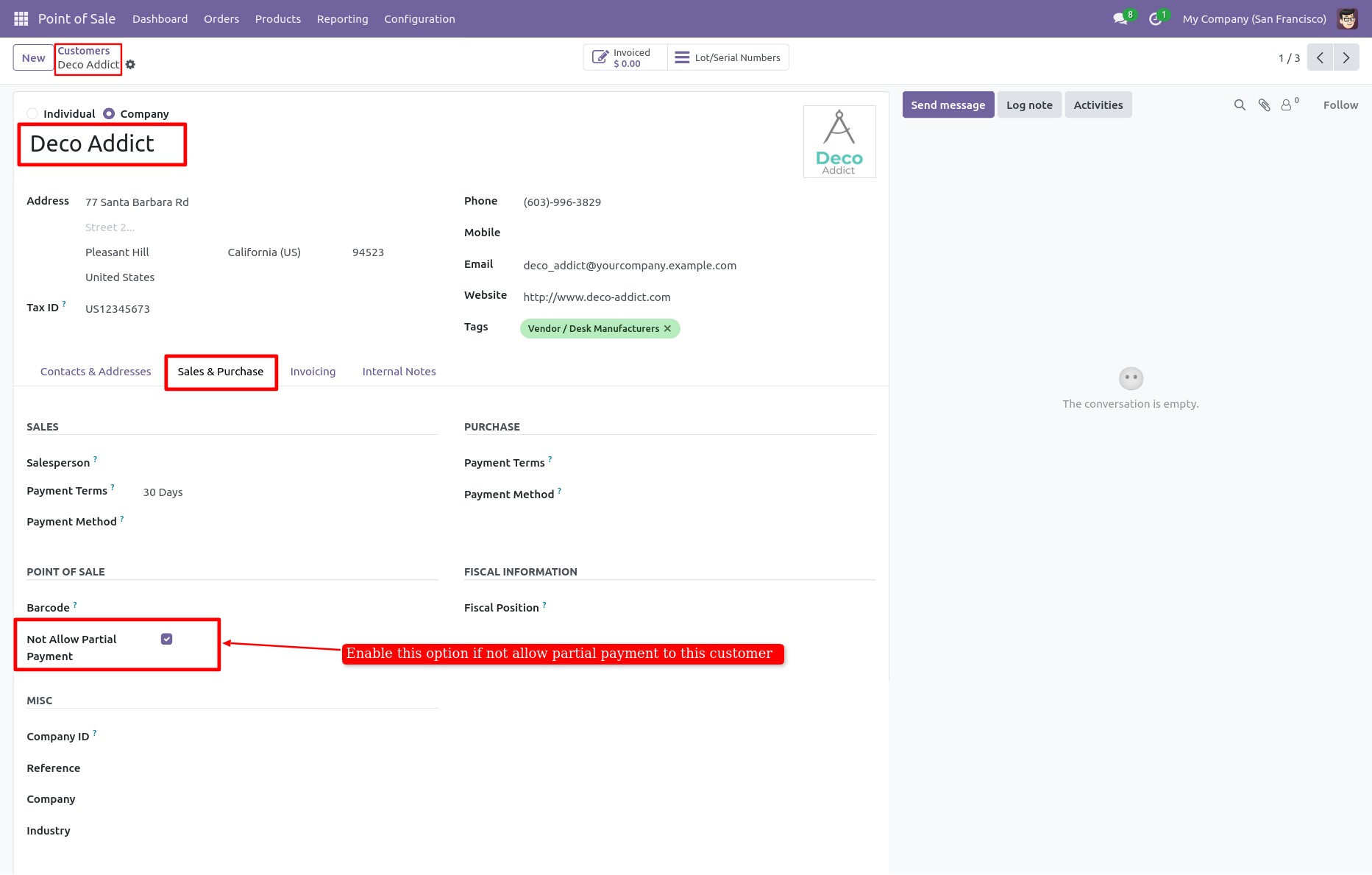Go to Customers breadcrumb link
The image size is (1372, 875).
tap(83, 51)
